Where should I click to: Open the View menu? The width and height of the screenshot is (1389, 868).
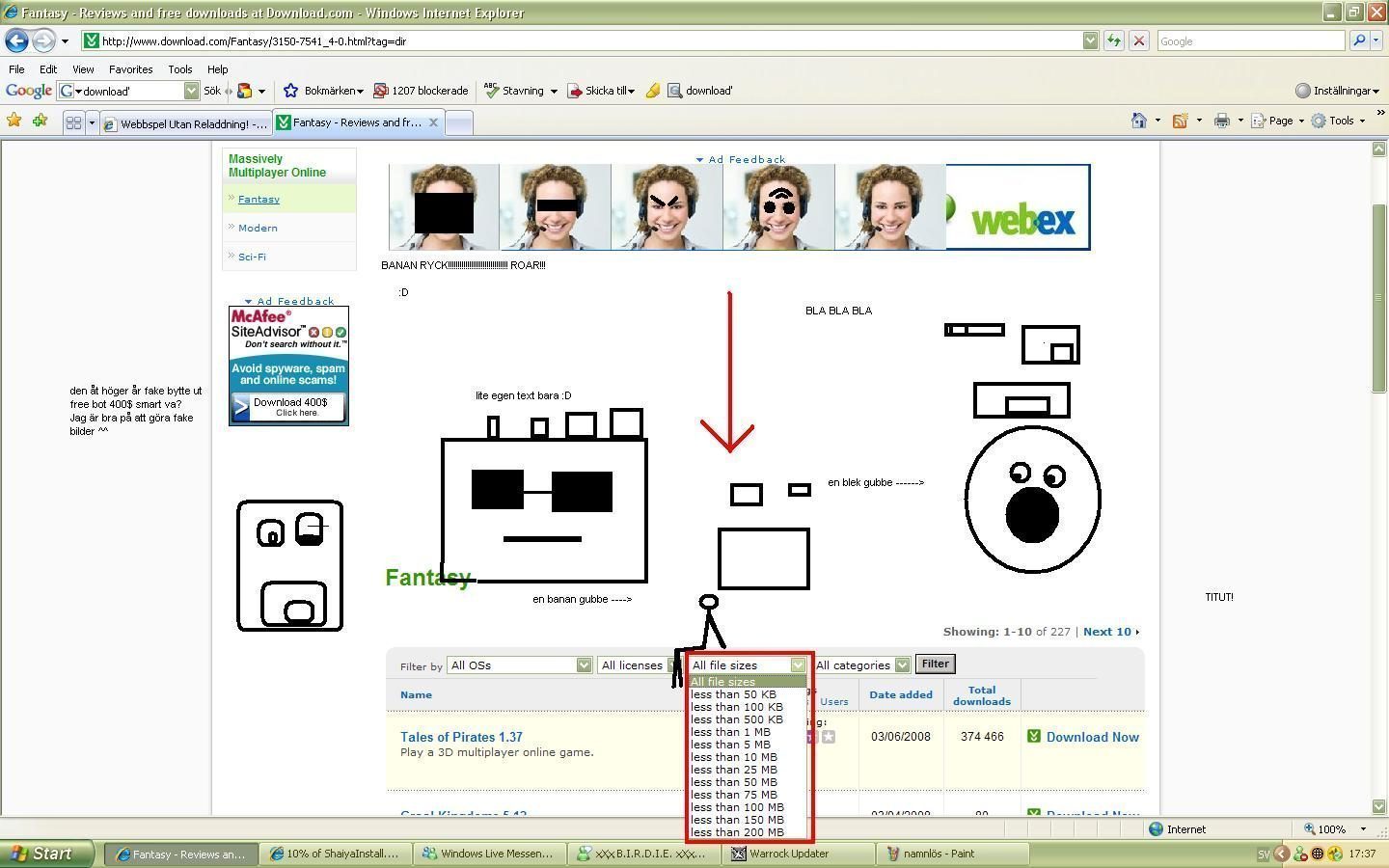pos(83,69)
